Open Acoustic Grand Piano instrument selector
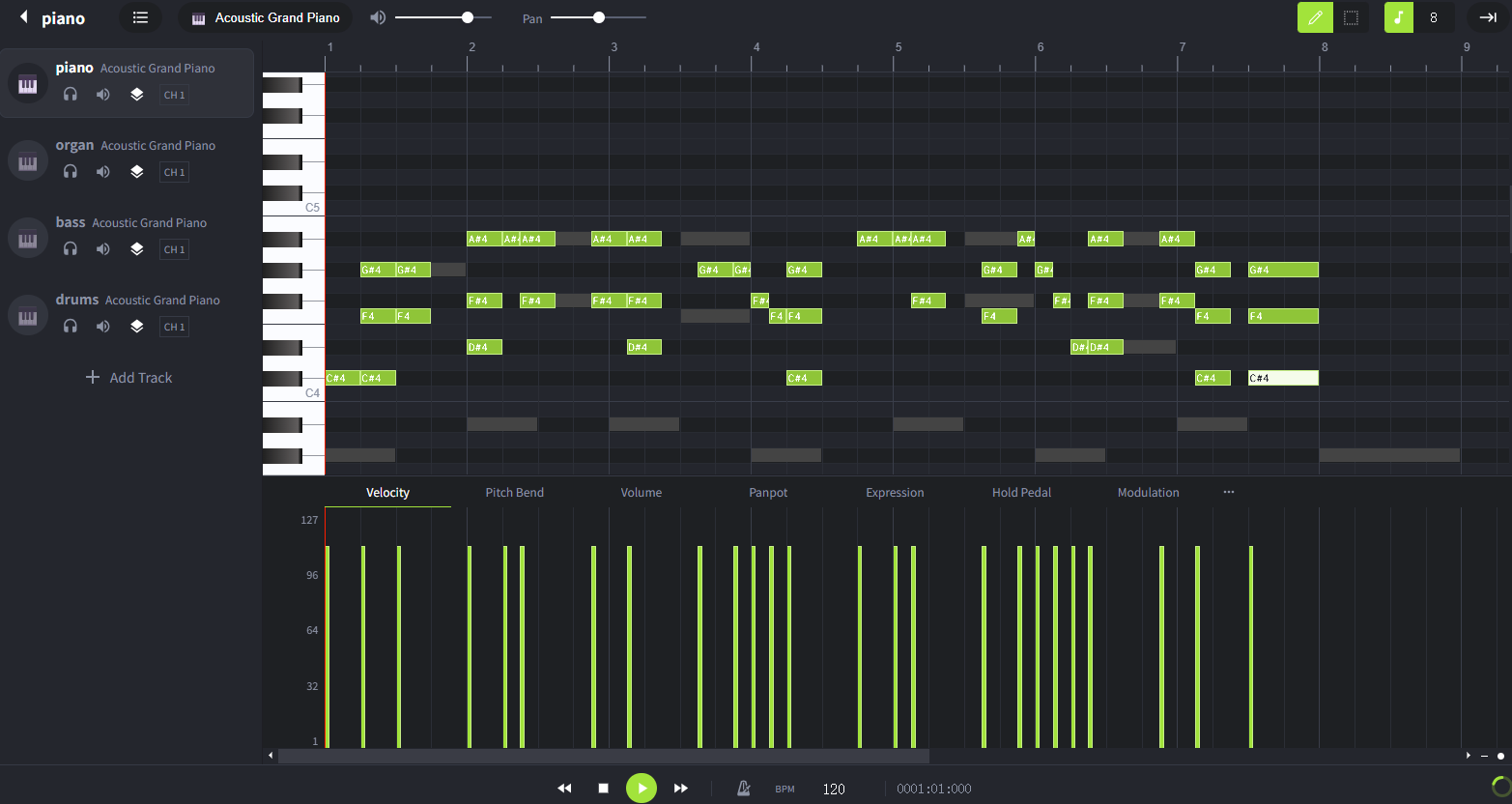The height and width of the screenshot is (804, 1512). click(266, 17)
